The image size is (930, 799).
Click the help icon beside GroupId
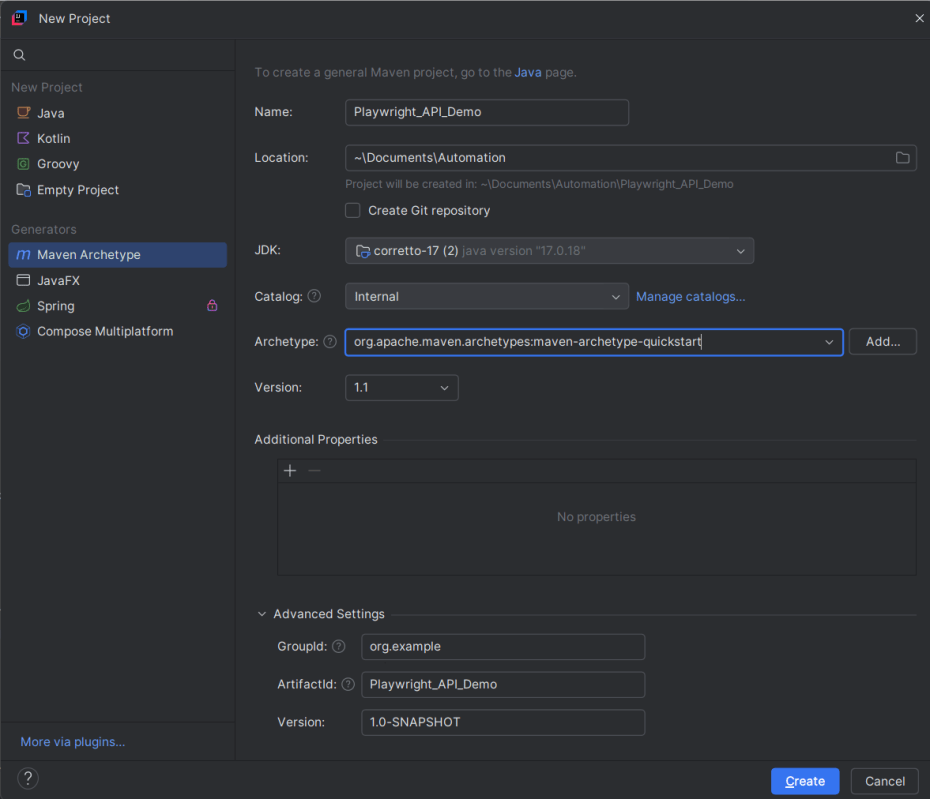pyautogui.click(x=338, y=646)
